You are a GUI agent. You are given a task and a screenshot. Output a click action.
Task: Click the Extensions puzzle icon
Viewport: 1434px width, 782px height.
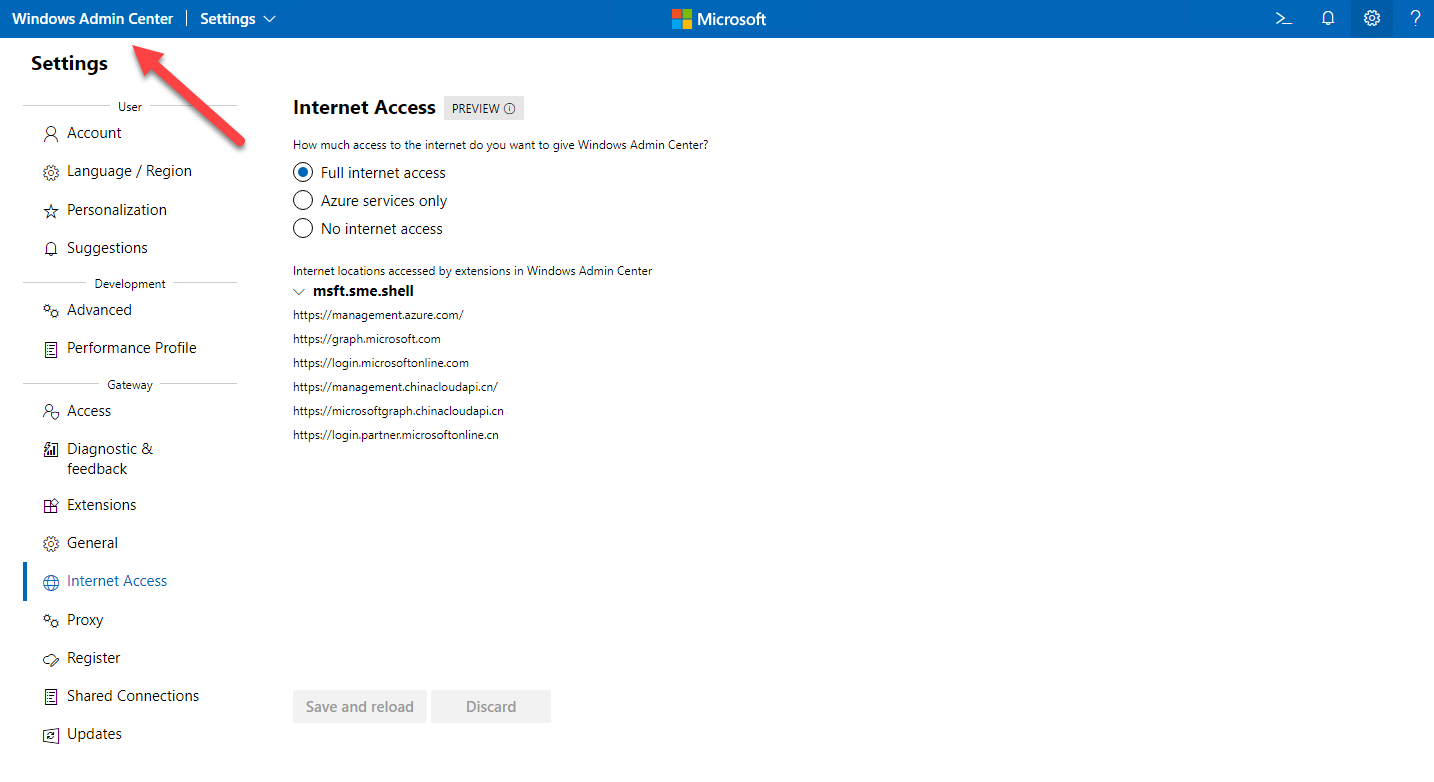tap(51, 506)
